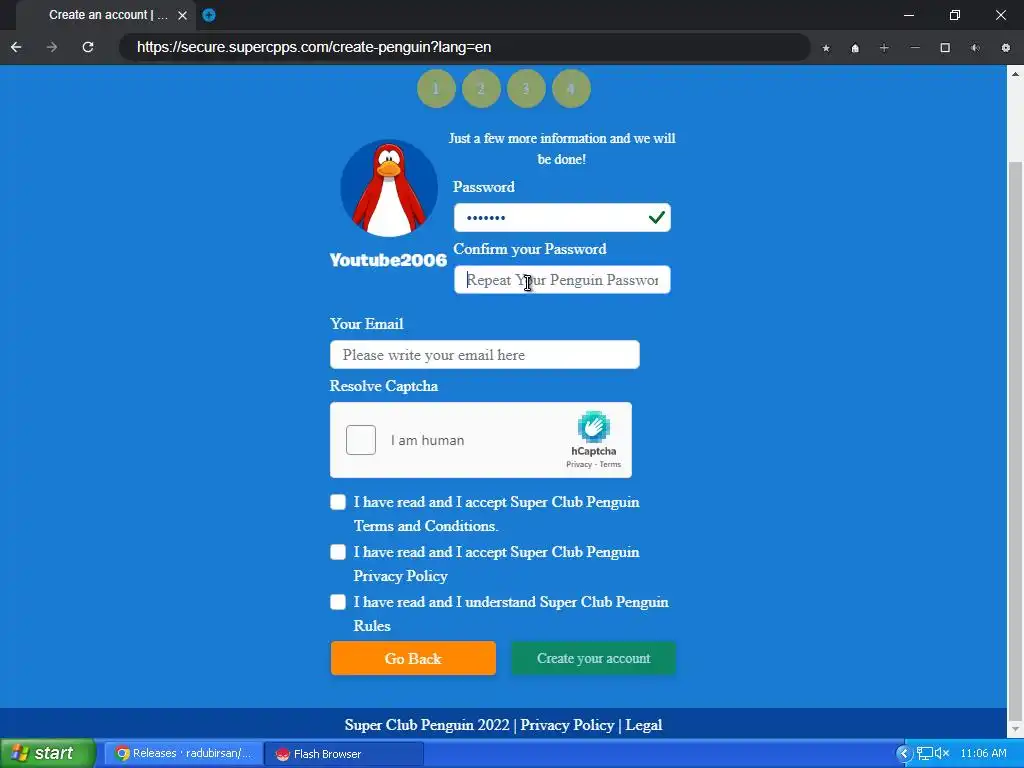
Task: Click the Create your account button
Action: click(594, 658)
